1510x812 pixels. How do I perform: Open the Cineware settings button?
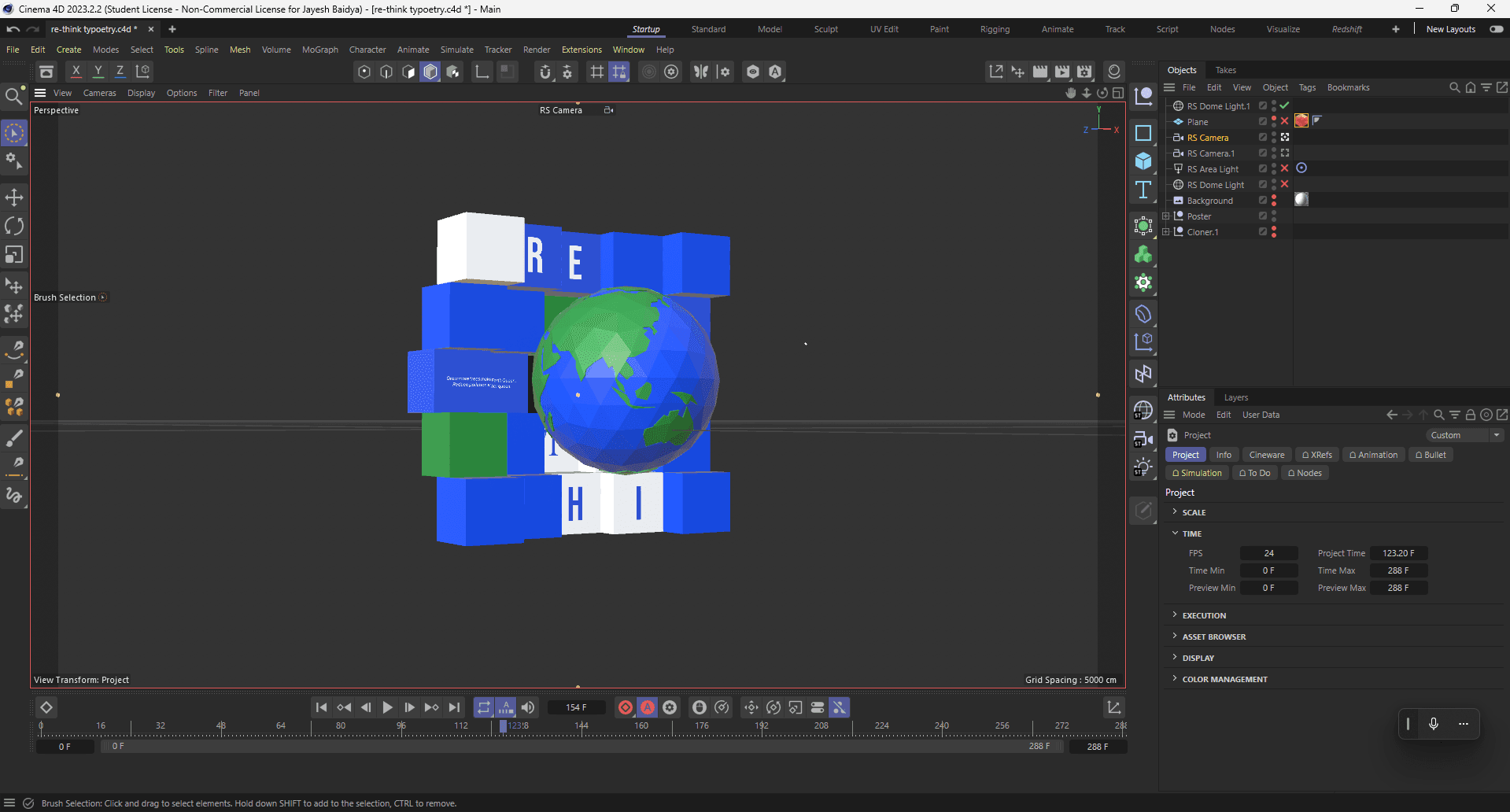click(1266, 455)
